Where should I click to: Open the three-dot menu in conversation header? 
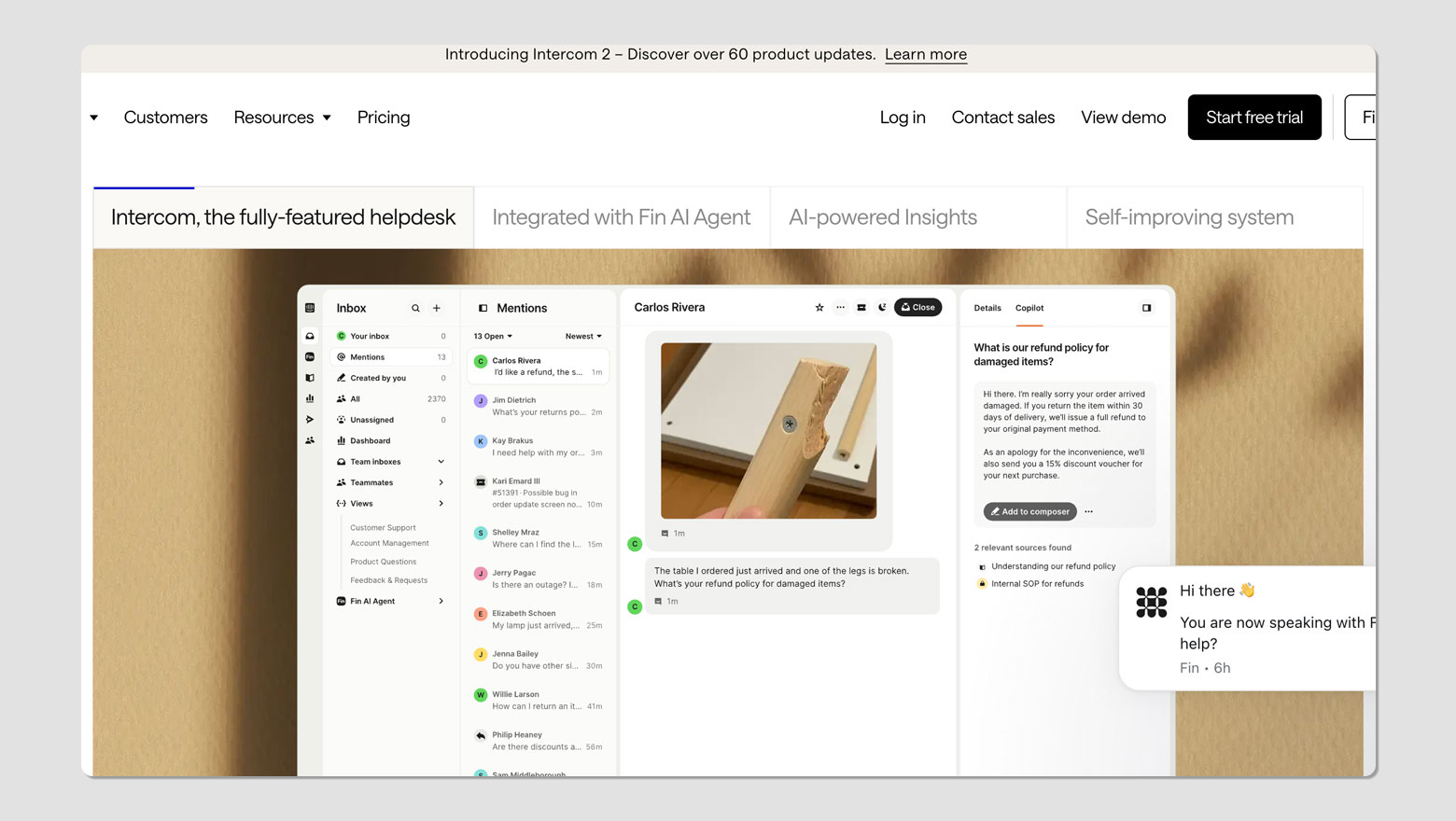click(840, 307)
